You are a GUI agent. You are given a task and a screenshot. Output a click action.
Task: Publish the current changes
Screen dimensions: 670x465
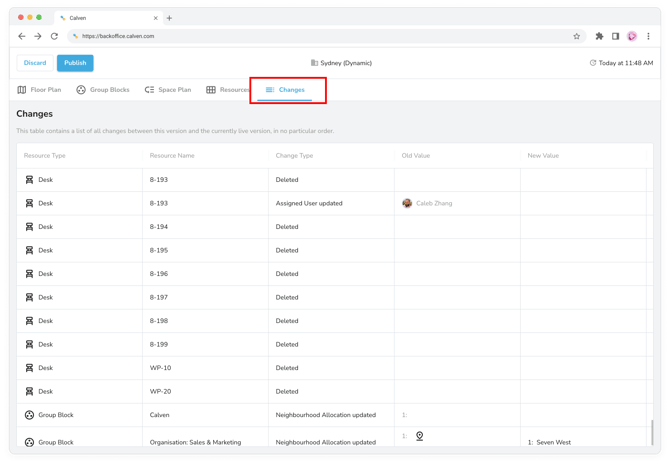pyautogui.click(x=75, y=63)
